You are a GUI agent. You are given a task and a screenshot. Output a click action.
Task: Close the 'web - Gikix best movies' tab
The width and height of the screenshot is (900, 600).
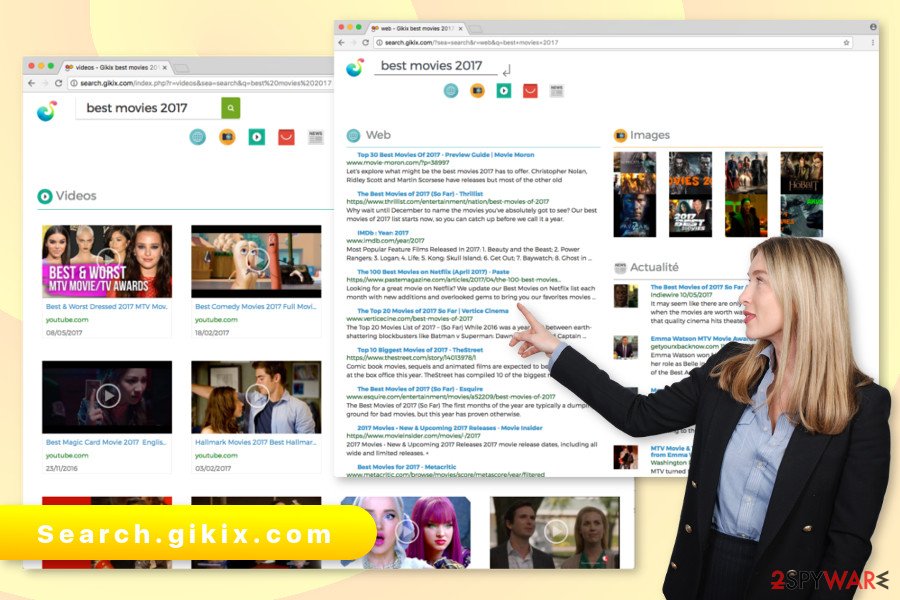click(460, 28)
